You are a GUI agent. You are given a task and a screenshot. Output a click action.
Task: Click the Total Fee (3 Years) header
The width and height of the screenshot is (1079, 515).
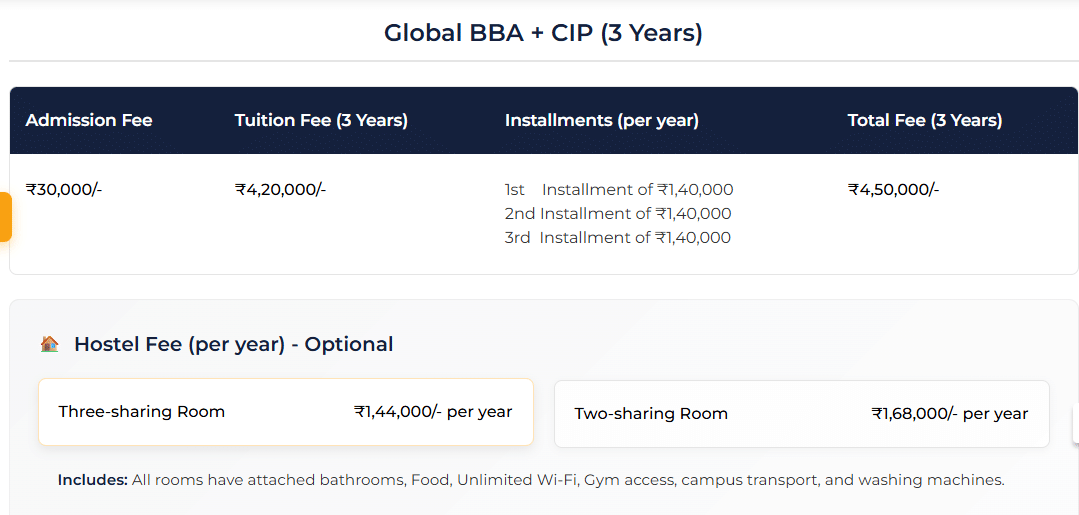(924, 120)
